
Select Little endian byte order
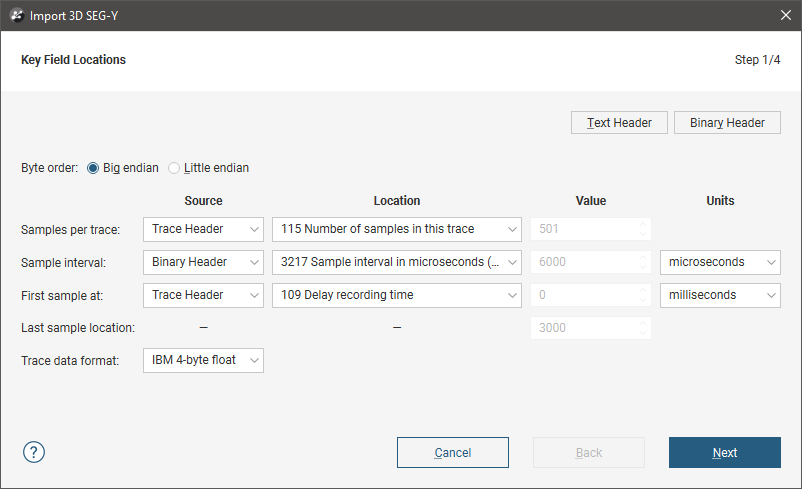click(174, 168)
